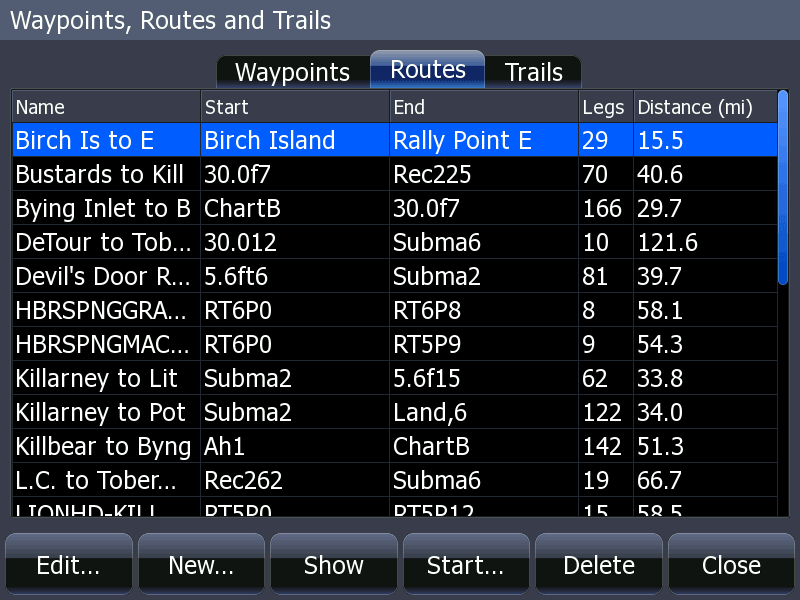Create a new route with New button
The image size is (800, 600).
tap(200, 564)
